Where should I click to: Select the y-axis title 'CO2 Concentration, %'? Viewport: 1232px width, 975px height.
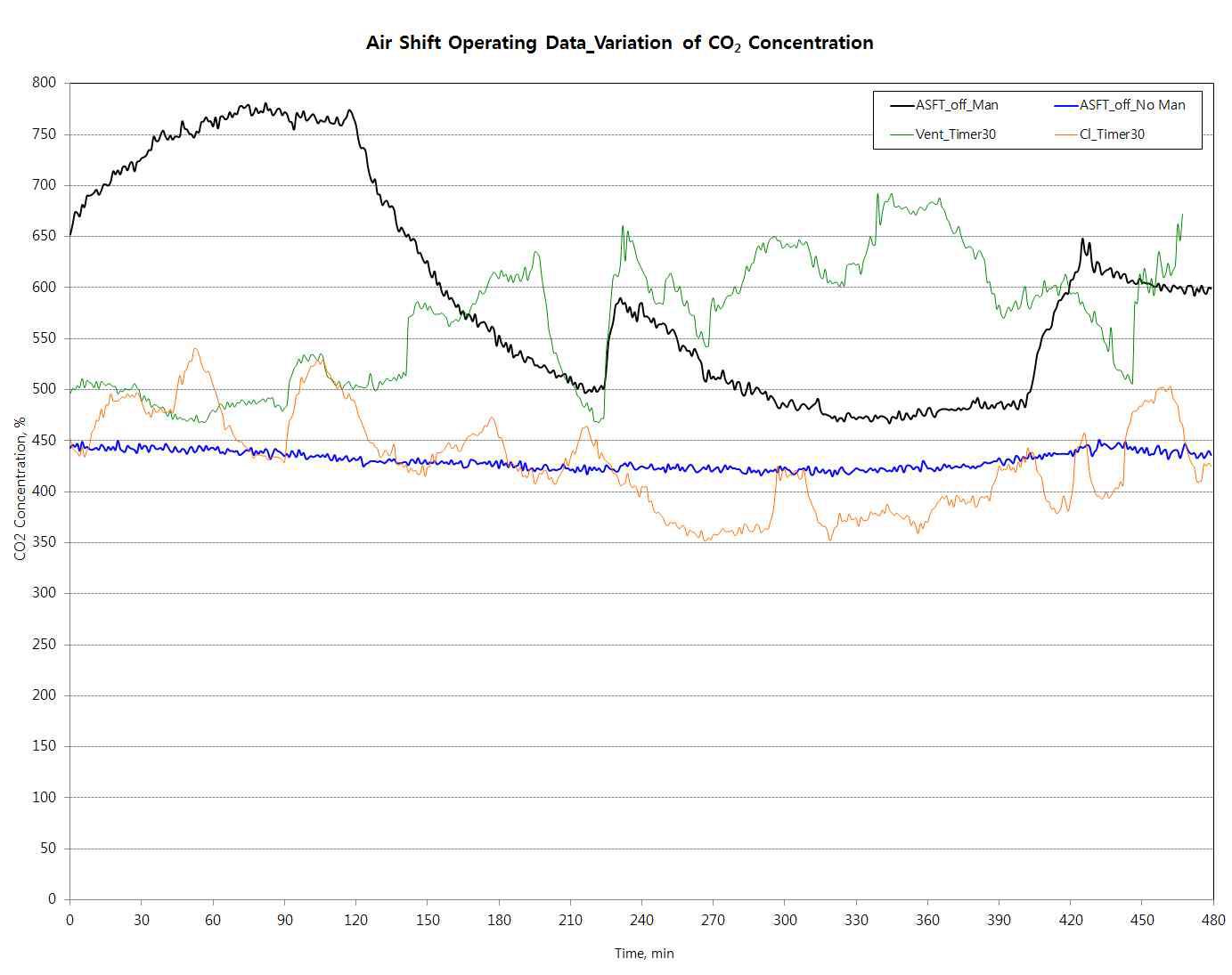(x=20, y=491)
